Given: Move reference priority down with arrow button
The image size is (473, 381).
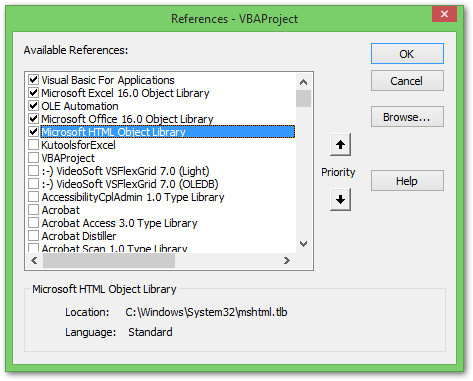Looking at the screenshot, I should click(x=340, y=200).
